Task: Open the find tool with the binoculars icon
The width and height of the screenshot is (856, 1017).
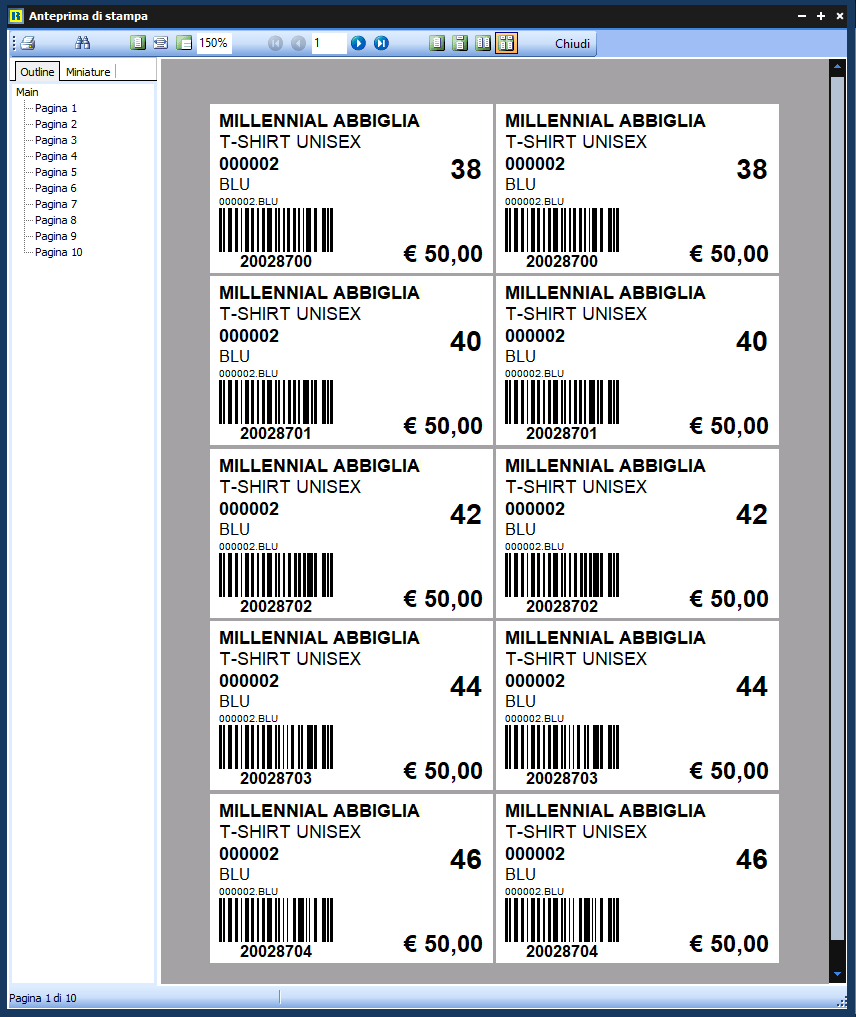Action: click(x=82, y=43)
